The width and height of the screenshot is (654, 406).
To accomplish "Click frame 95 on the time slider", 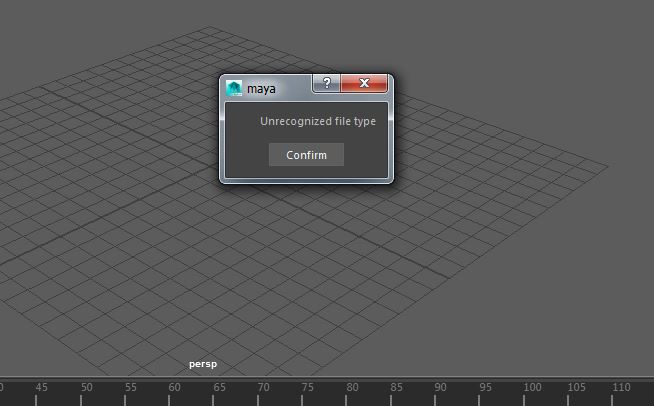I will pos(485,388).
